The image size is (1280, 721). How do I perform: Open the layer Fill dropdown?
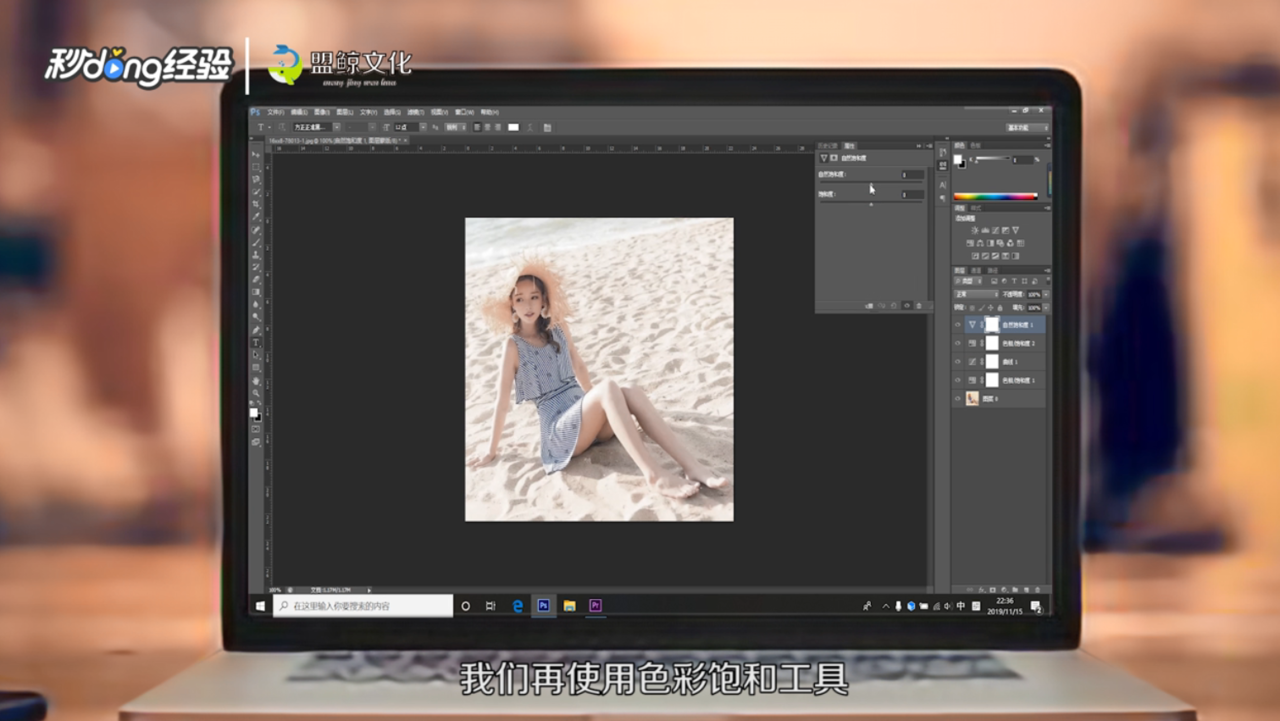click(x=1046, y=308)
